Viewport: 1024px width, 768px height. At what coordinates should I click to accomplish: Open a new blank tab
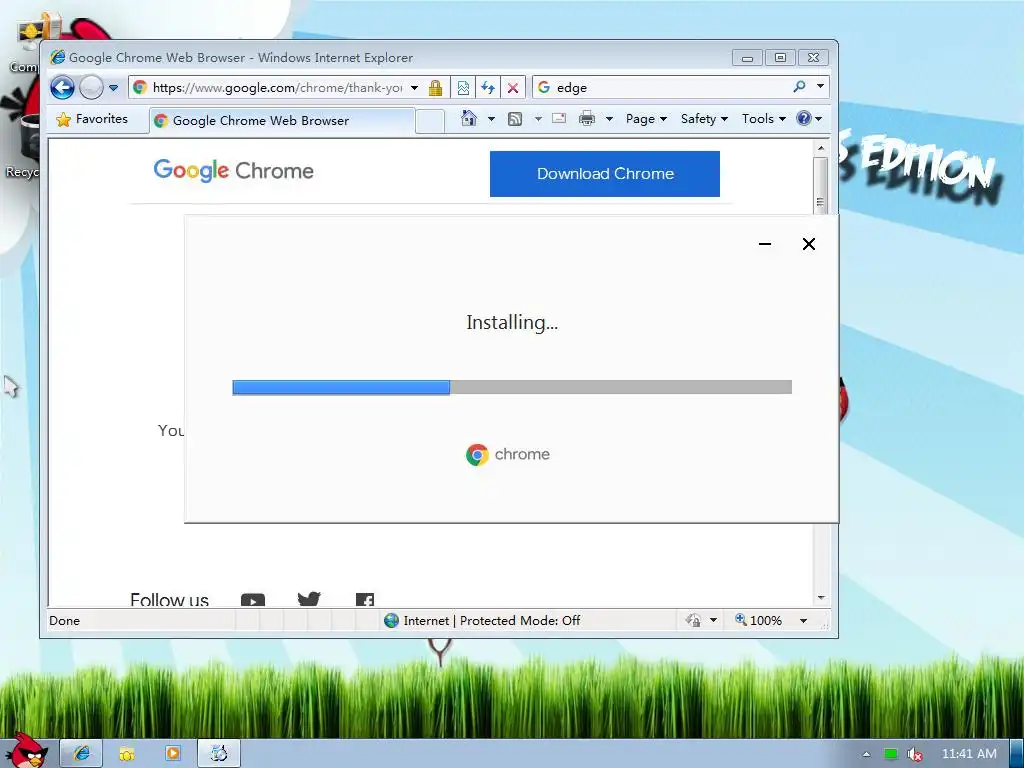[x=430, y=121]
